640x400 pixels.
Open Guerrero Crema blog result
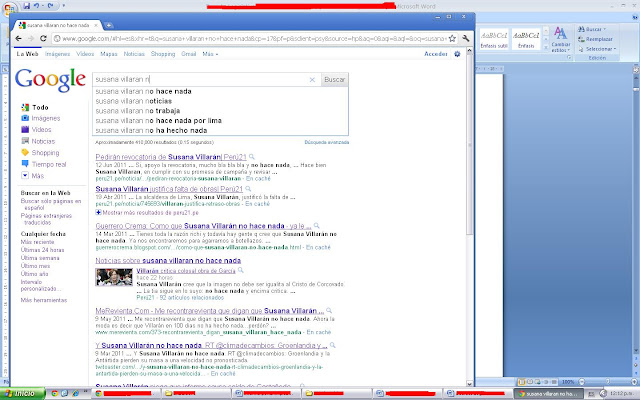click(x=203, y=226)
